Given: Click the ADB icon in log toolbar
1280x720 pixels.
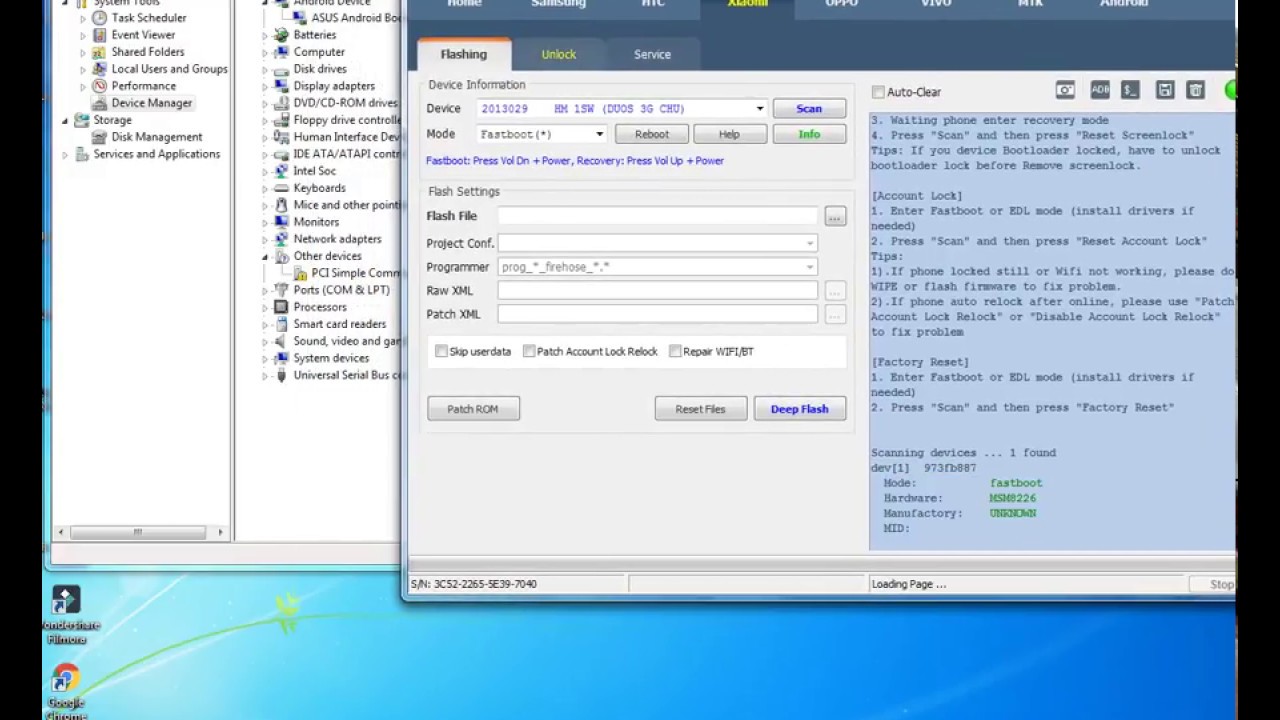Looking at the screenshot, I should [1100, 90].
